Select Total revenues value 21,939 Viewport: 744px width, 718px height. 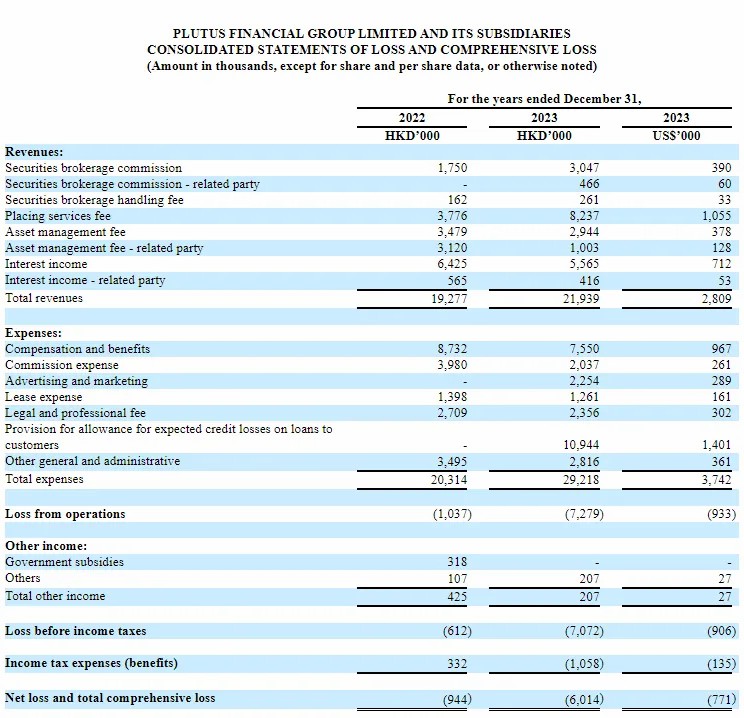581,298
